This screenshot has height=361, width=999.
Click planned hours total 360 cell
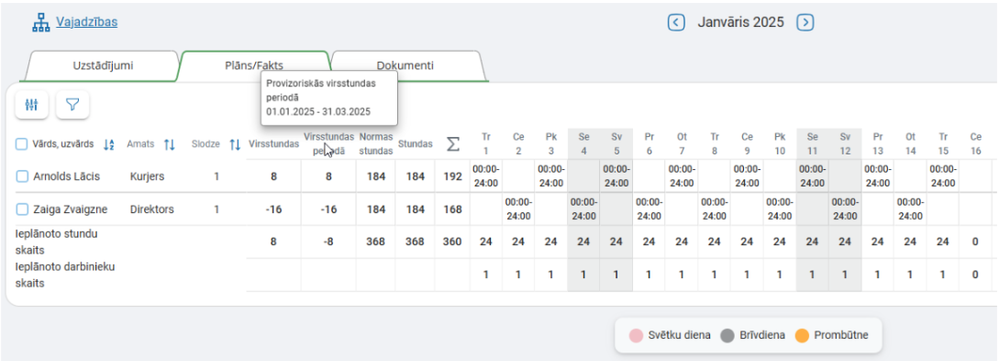[x=452, y=242]
